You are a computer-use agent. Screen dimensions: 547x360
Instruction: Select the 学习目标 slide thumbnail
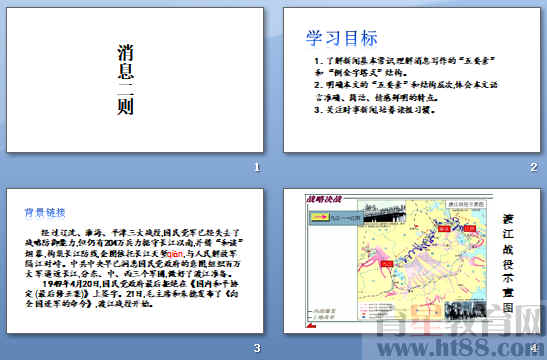click(x=412, y=80)
